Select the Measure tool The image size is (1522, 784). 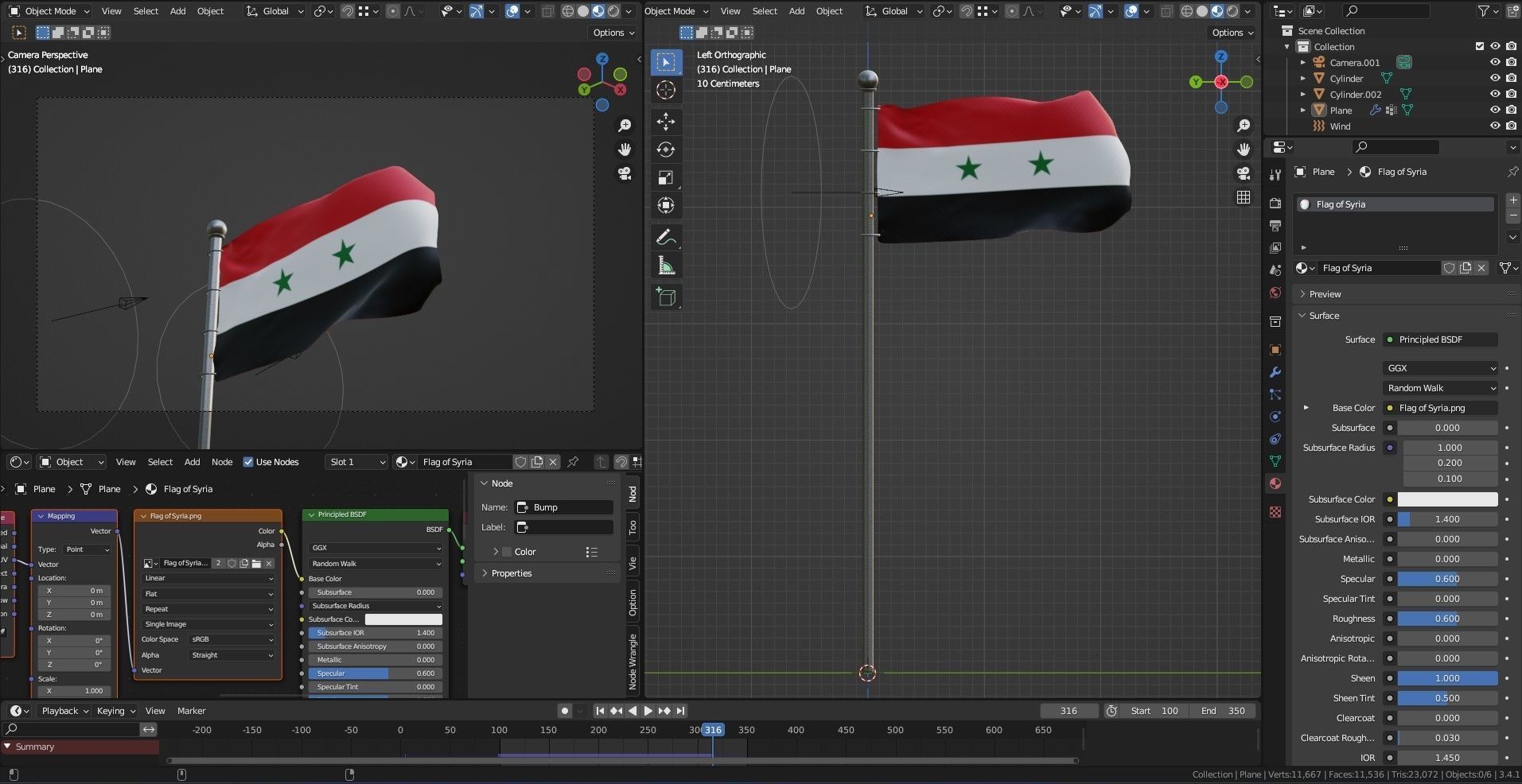pos(666,265)
